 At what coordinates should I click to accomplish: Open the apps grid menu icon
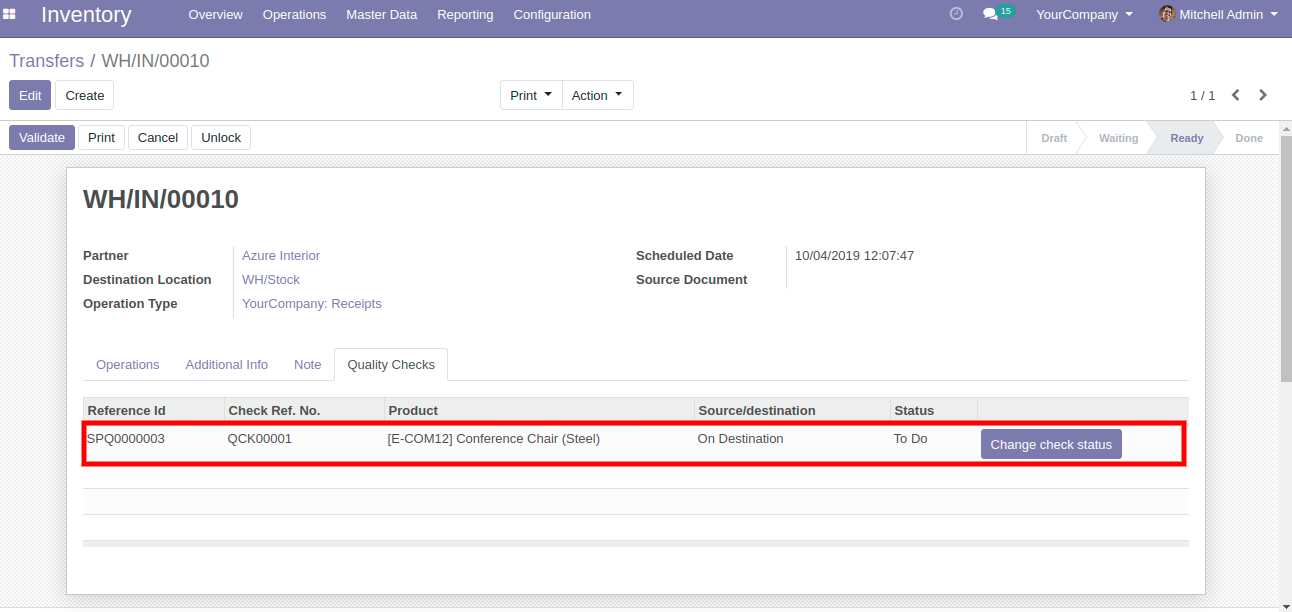tap(10, 14)
